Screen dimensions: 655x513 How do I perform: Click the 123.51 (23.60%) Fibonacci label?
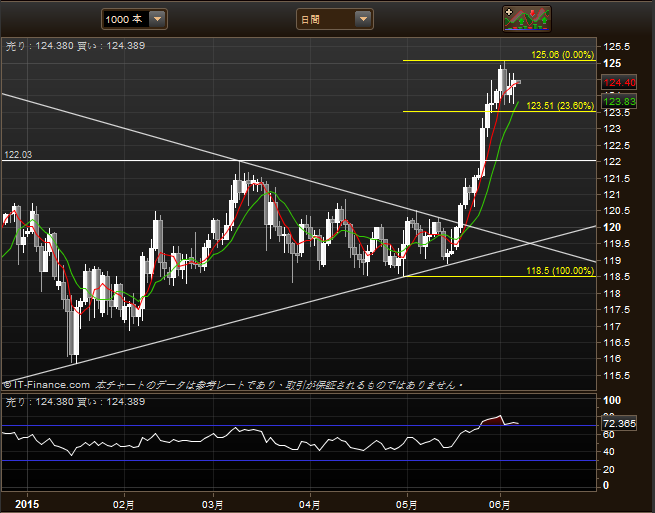(x=560, y=106)
